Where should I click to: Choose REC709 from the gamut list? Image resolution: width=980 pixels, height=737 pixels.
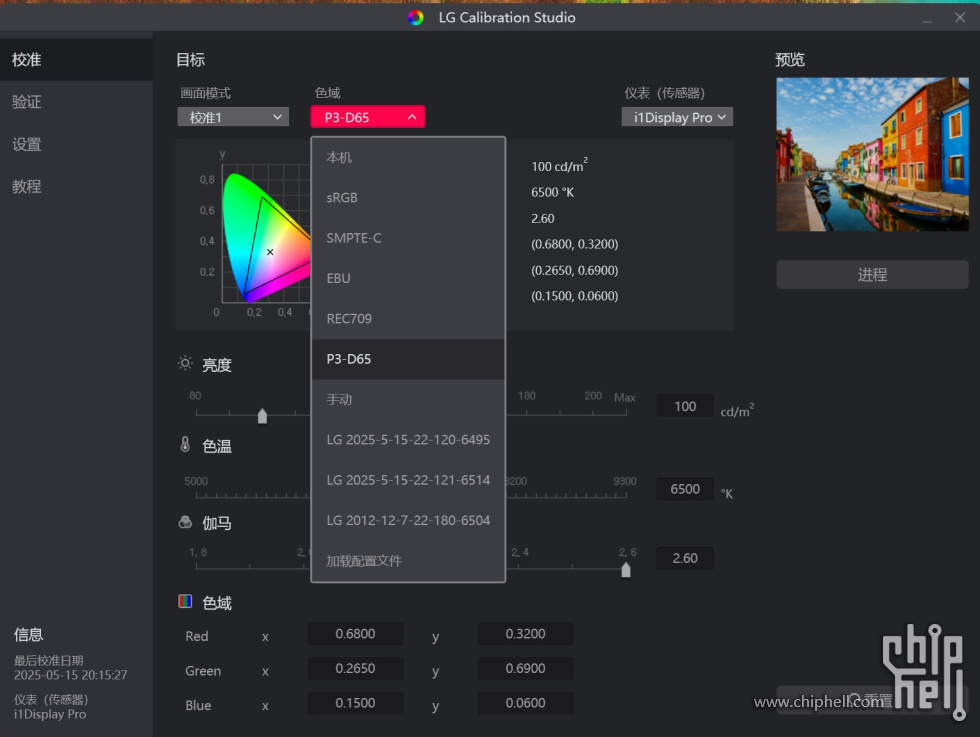point(408,319)
